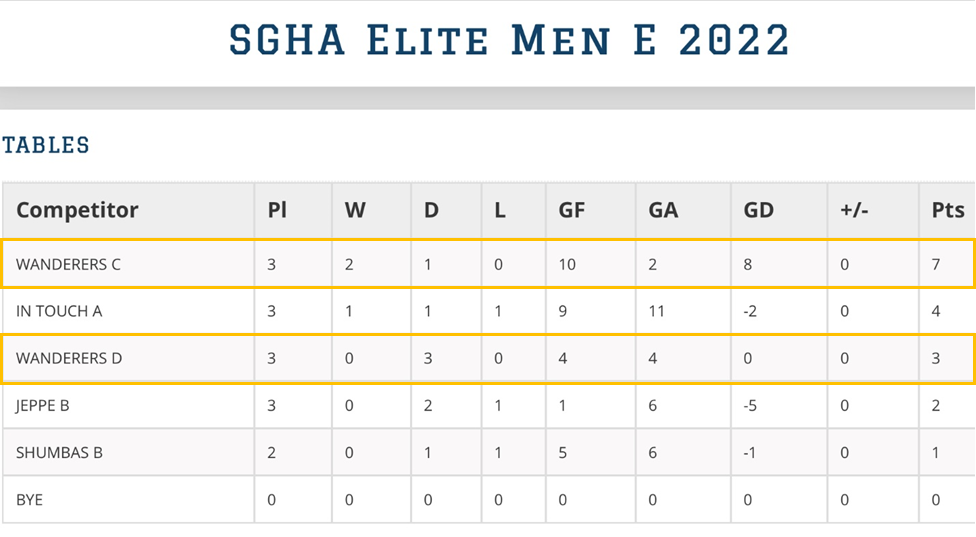Click the L column header
The width and height of the screenshot is (976, 537).
499,210
